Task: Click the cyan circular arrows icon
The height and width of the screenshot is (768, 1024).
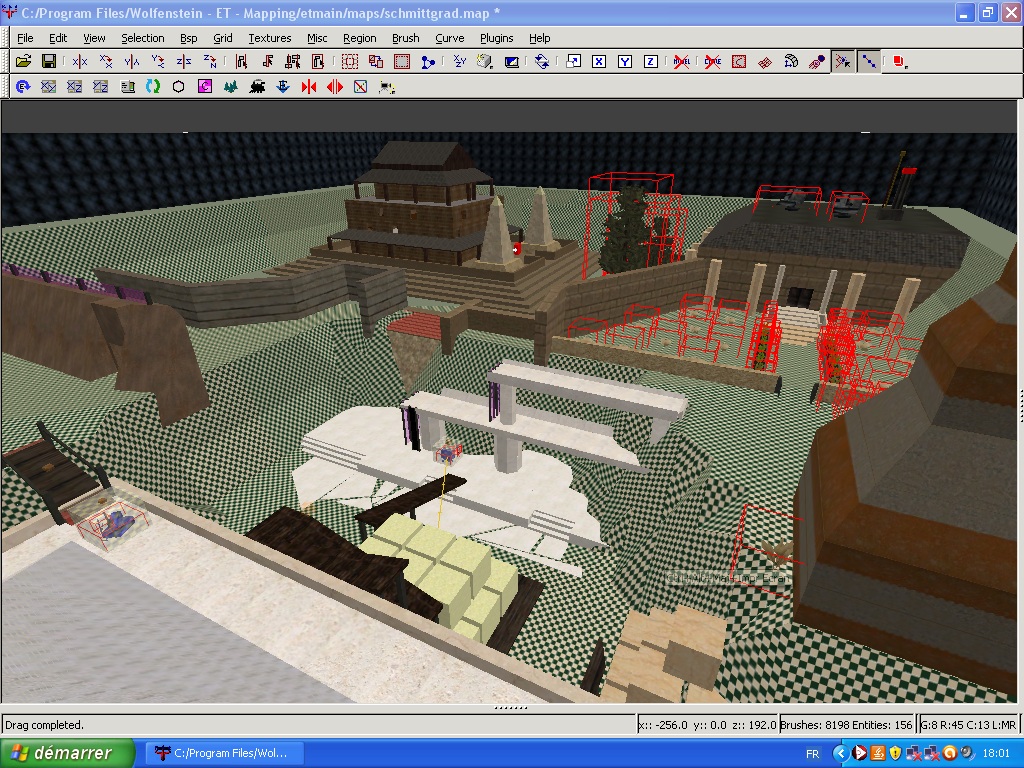Action: 153,86
